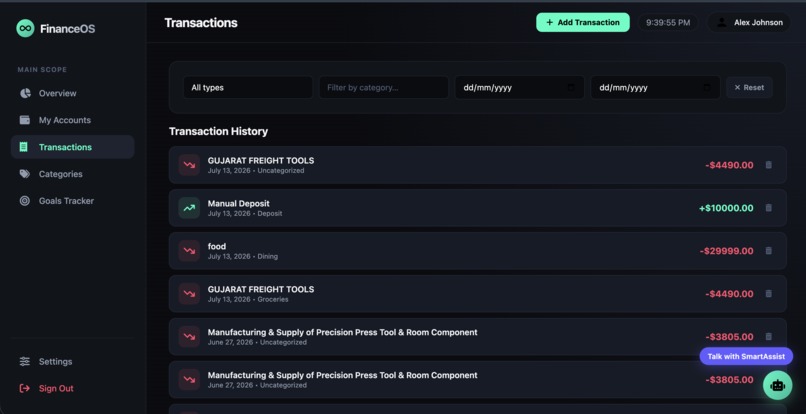Open the Alex Johnson profile menu

click(x=749, y=23)
